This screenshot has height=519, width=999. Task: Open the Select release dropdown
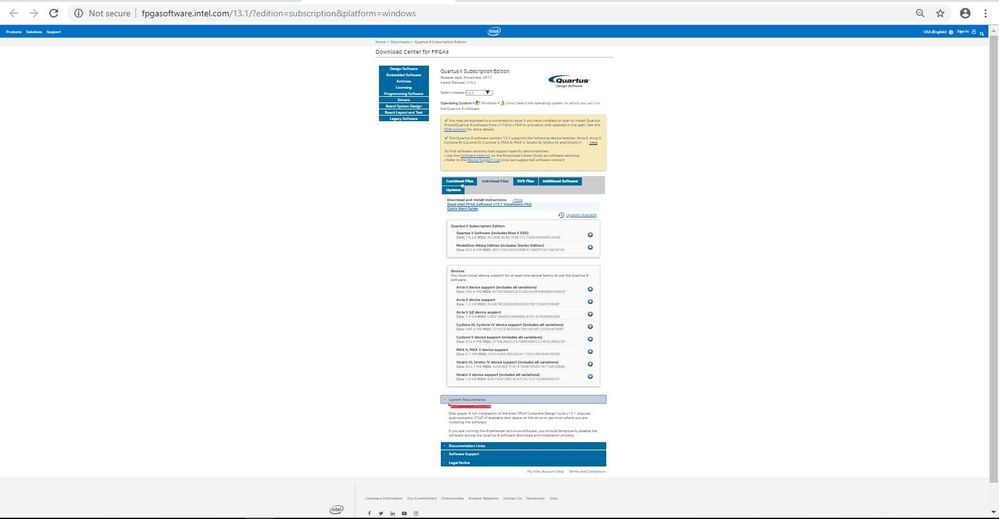tap(478, 93)
